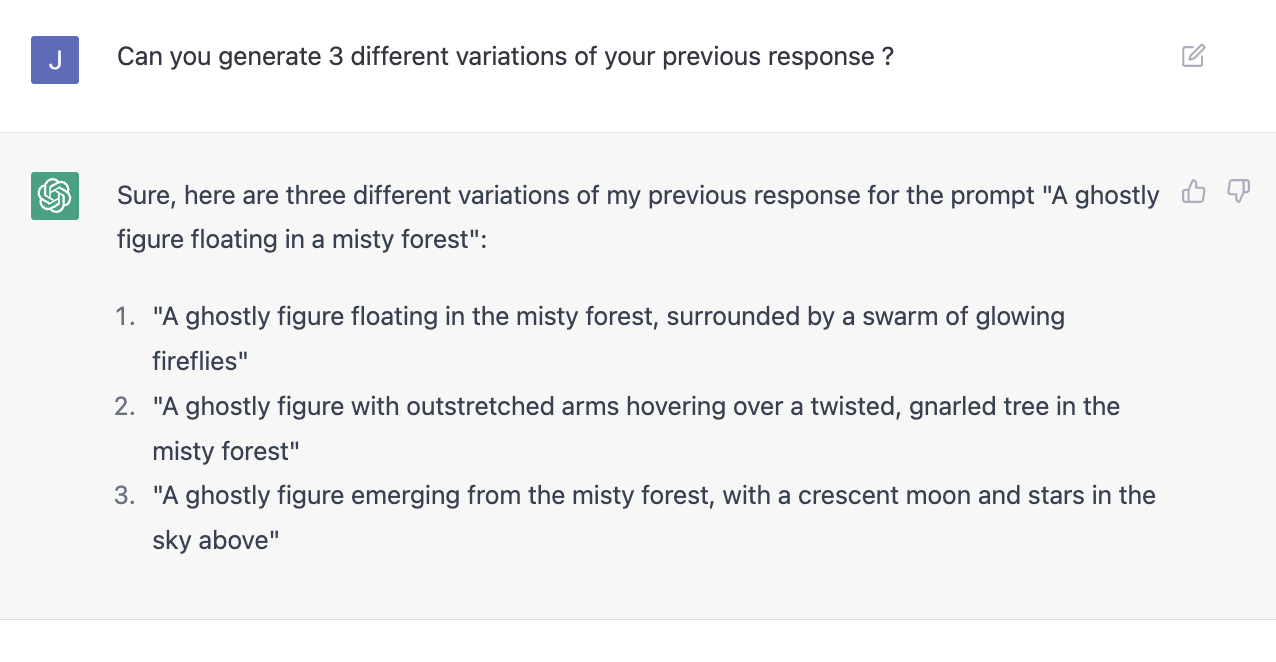This screenshot has height=662, width=1276.
Task: Click the assistant response area
Action: click(x=640, y=370)
